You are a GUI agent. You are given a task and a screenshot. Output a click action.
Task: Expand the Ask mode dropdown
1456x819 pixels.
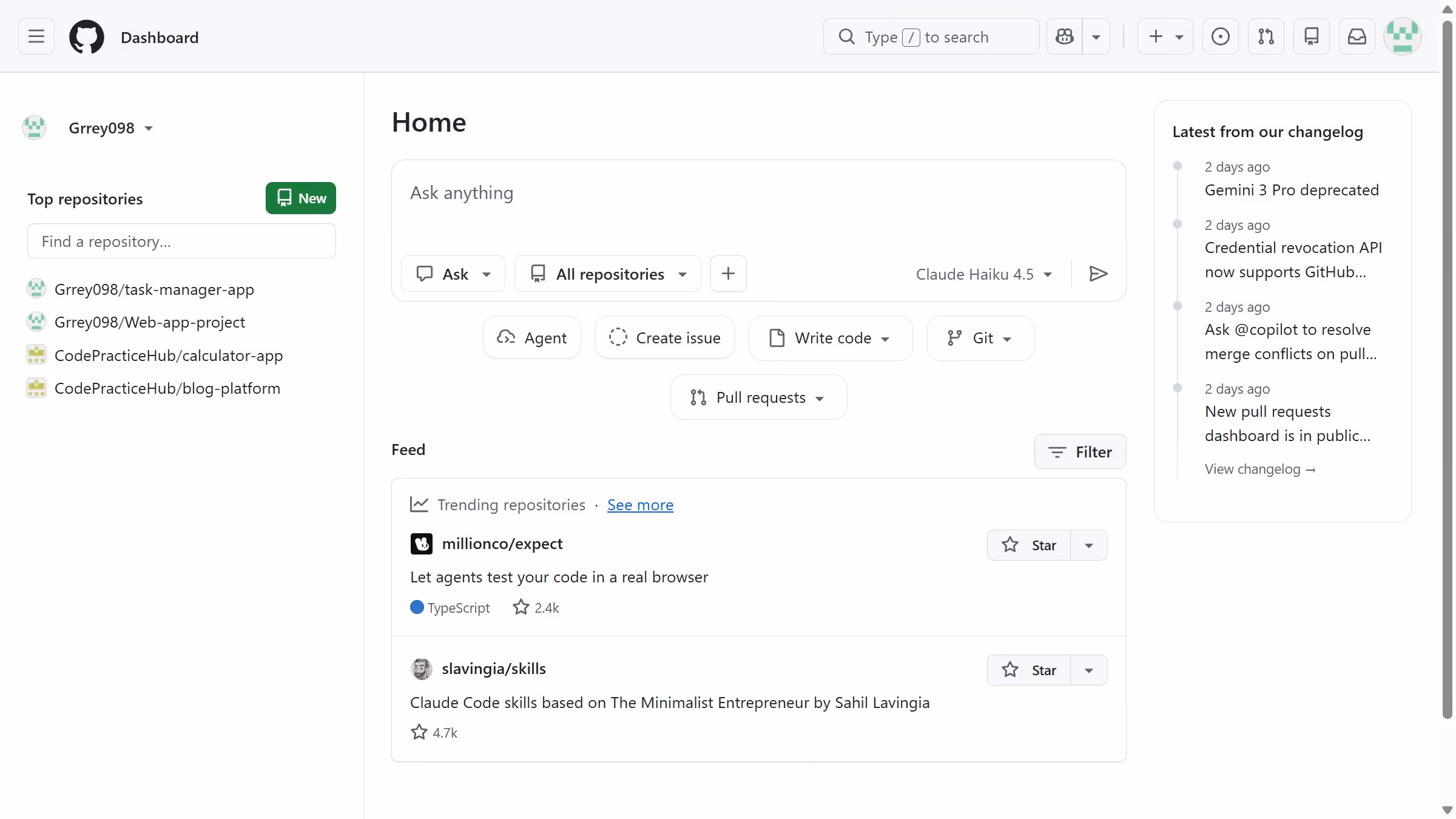coord(453,274)
